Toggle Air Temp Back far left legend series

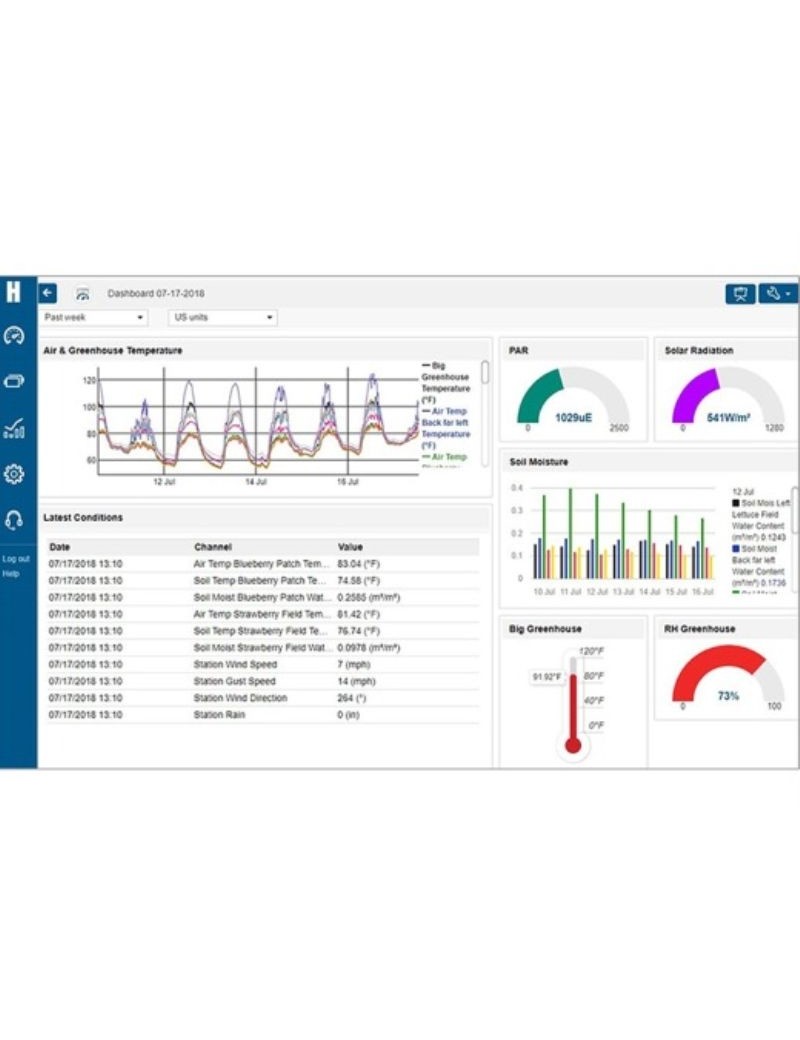click(445, 423)
